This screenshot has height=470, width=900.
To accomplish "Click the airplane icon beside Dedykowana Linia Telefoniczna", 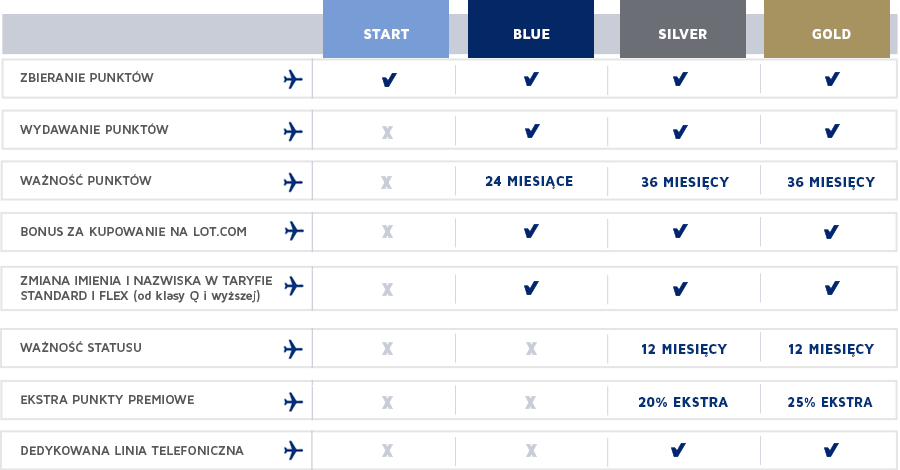I will pyautogui.click(x=293, y=450).
